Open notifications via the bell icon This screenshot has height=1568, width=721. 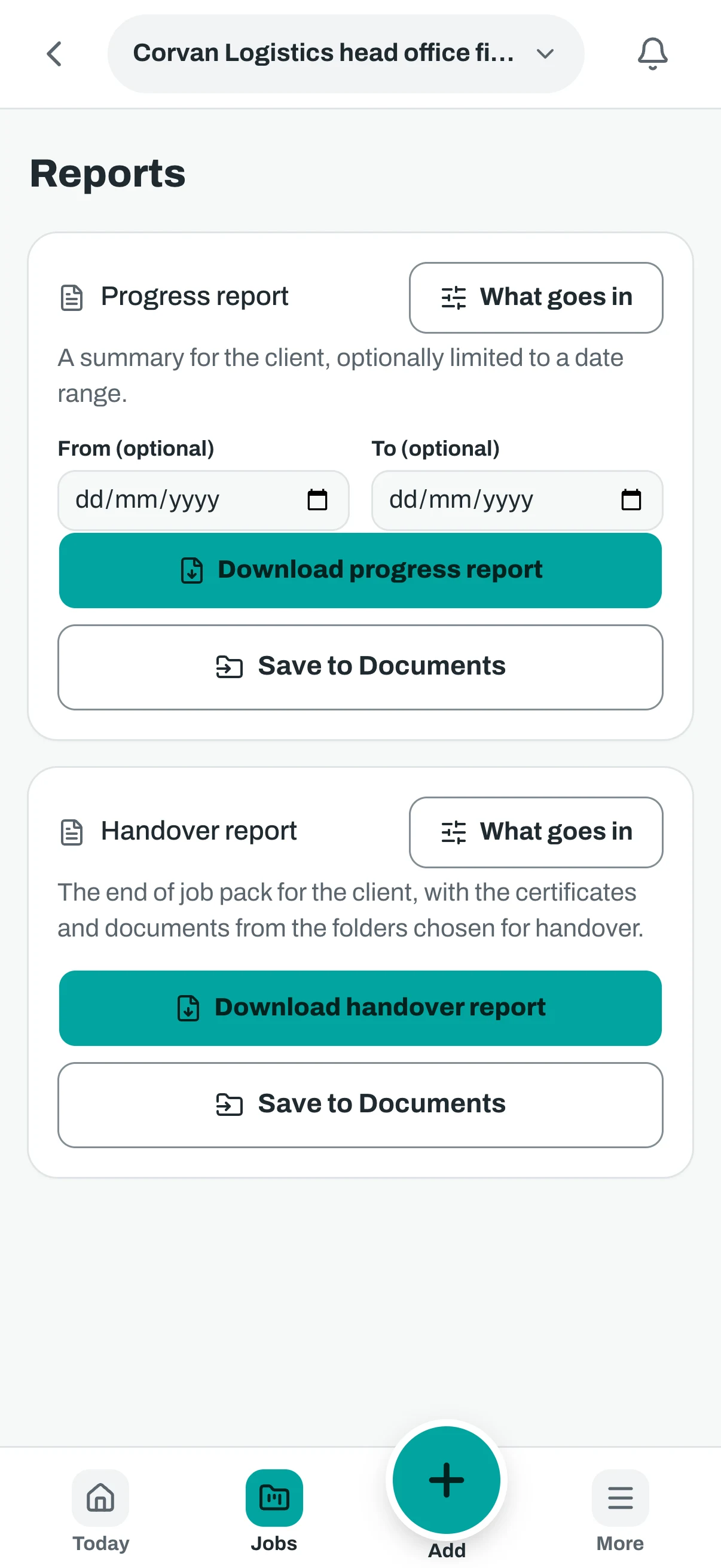tap(652, 54)
